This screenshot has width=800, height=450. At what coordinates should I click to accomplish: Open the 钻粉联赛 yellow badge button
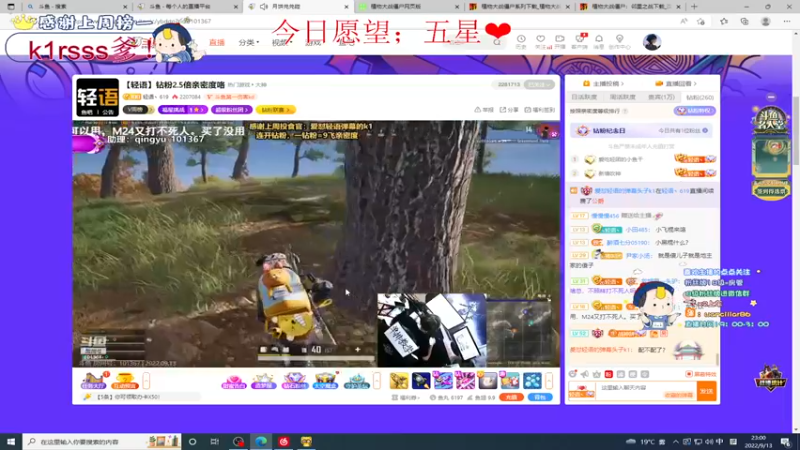(x=276, y=110)
